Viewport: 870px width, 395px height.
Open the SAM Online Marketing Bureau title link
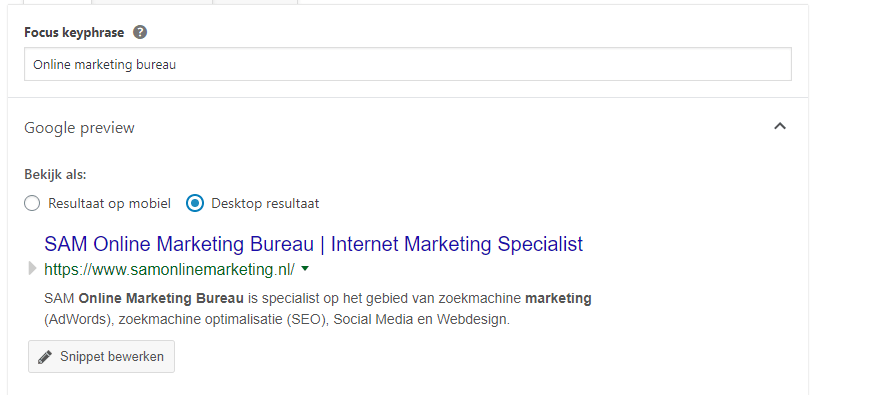point(313,244)
